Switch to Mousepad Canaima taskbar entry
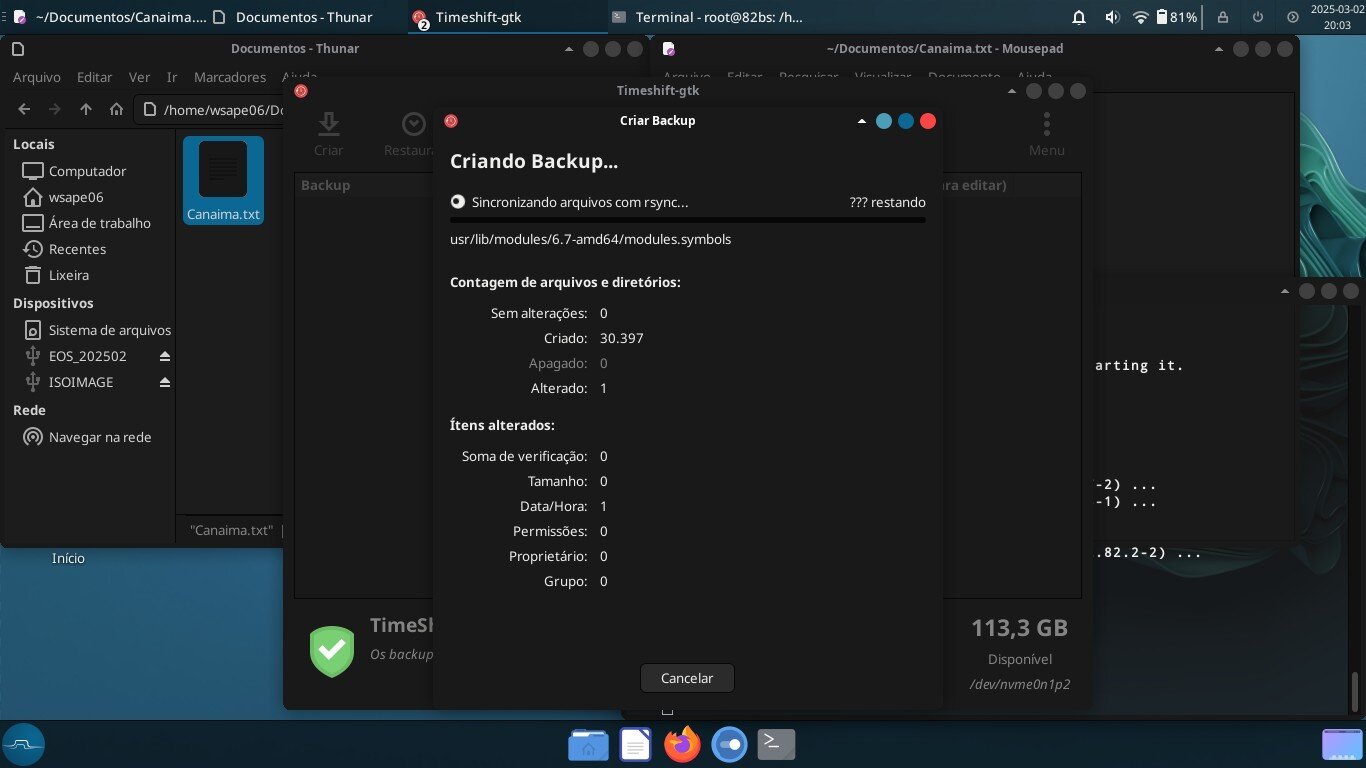 point(108,17)
